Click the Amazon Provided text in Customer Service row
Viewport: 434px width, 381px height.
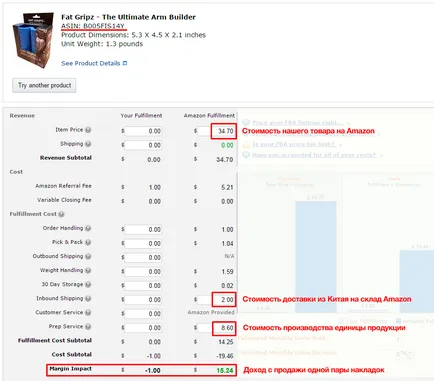211,312
